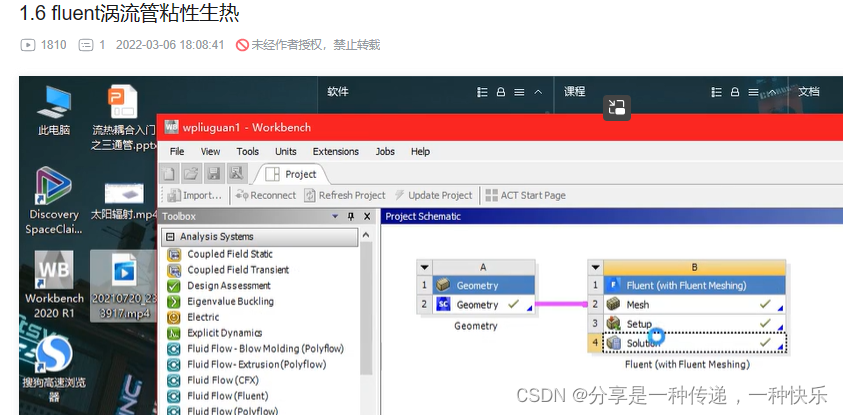The height and width of the screenshot is (415, 843).
Task: Click Refresh Project in toolbar
Action: (x=345, y=195)
